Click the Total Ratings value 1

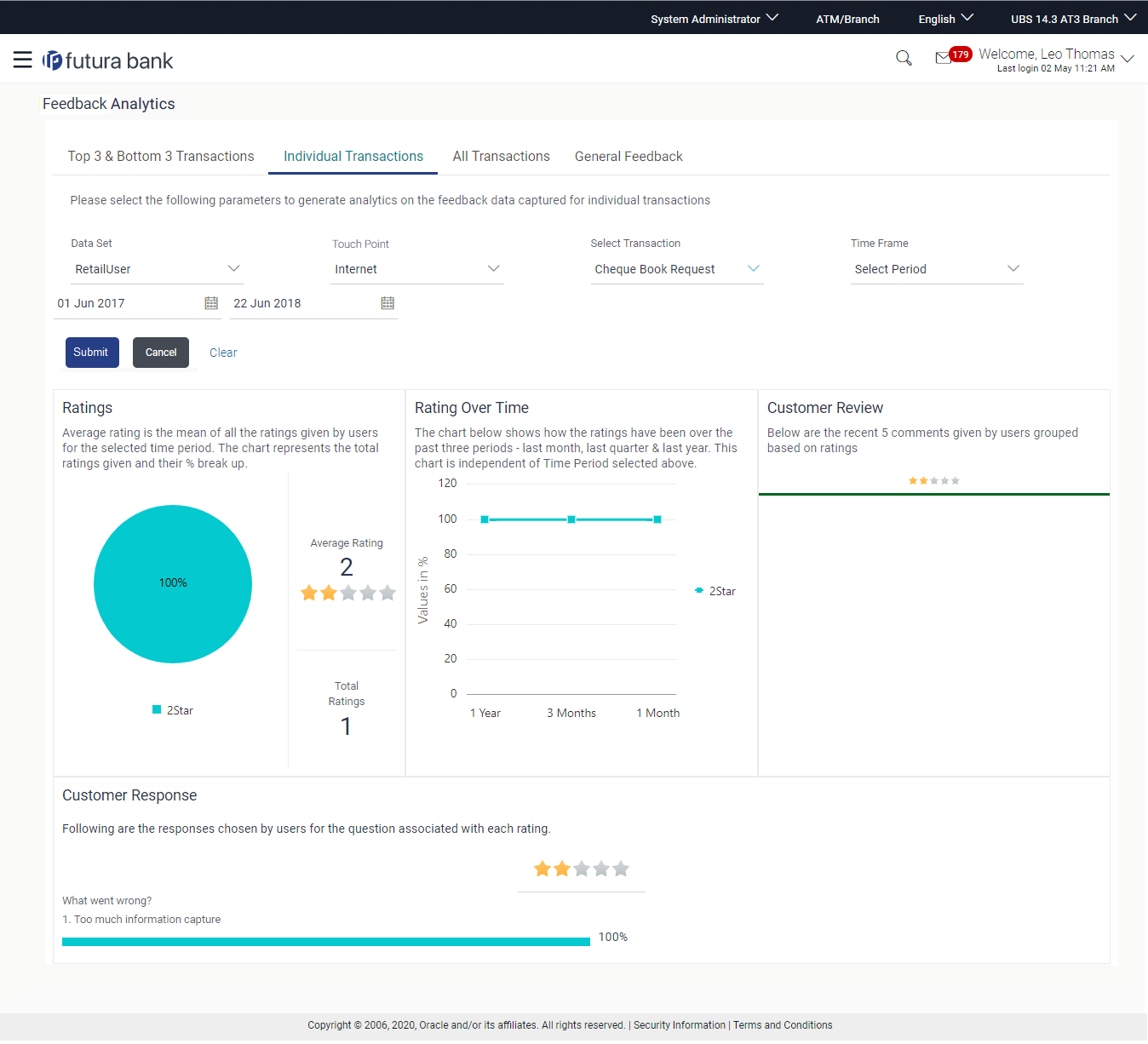(x=346, y=726)
